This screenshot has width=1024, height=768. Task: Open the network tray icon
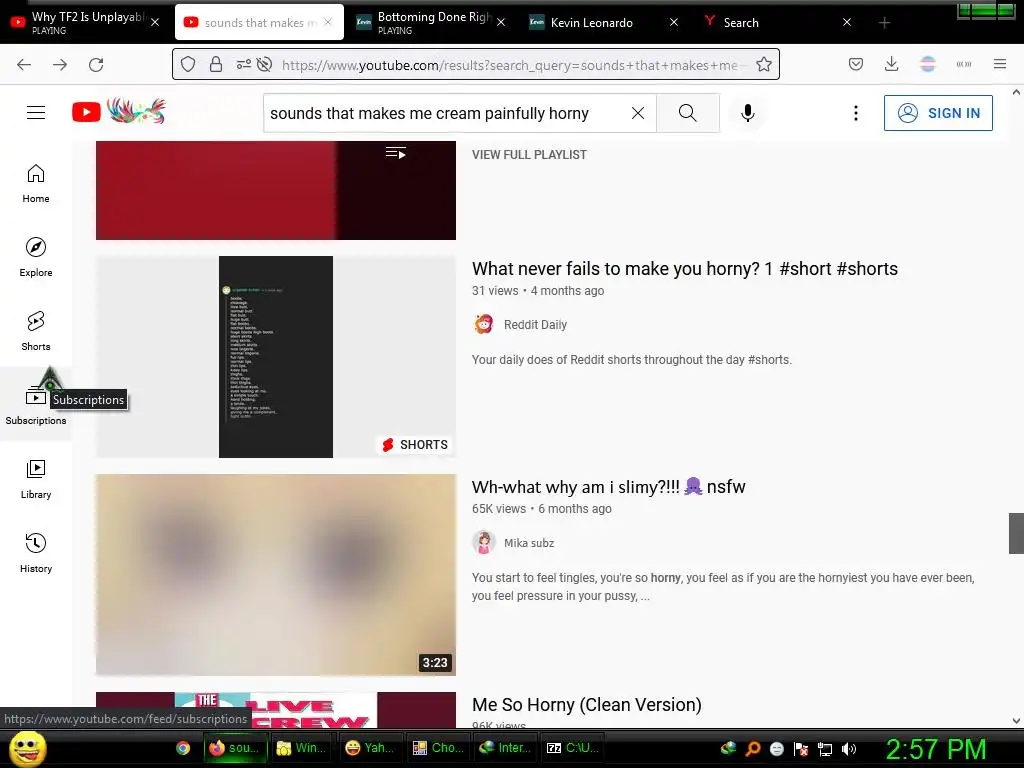(x=825, y=749)
